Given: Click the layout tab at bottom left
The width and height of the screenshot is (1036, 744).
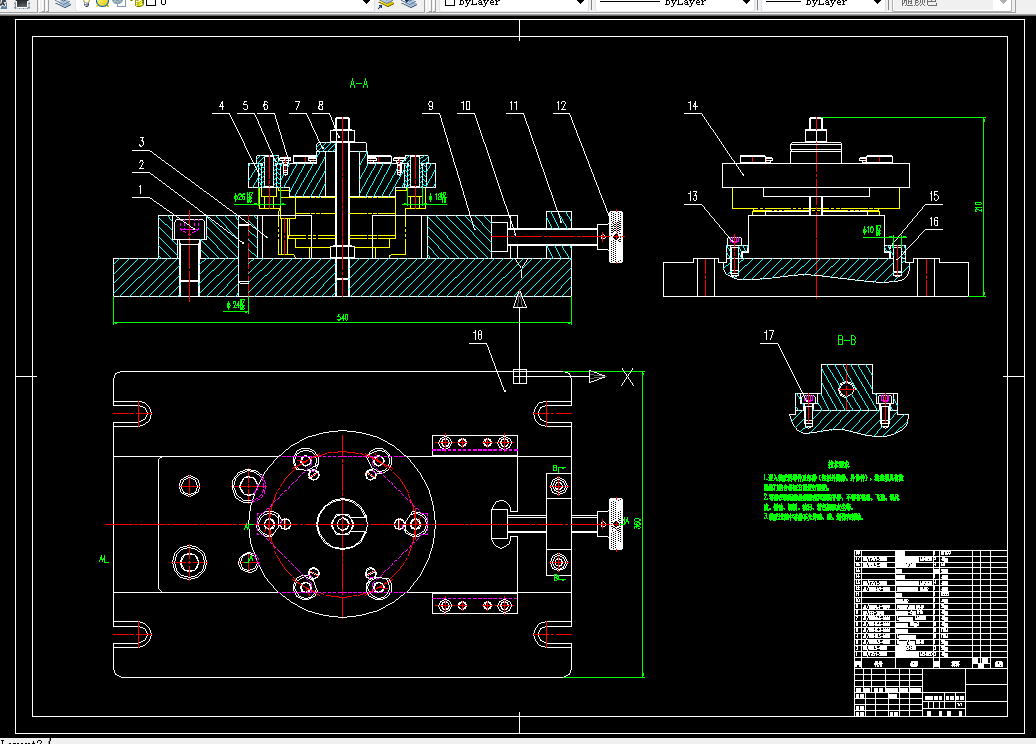Looking at the screenshot, I should pyautogui.click(x=21, y=741).
